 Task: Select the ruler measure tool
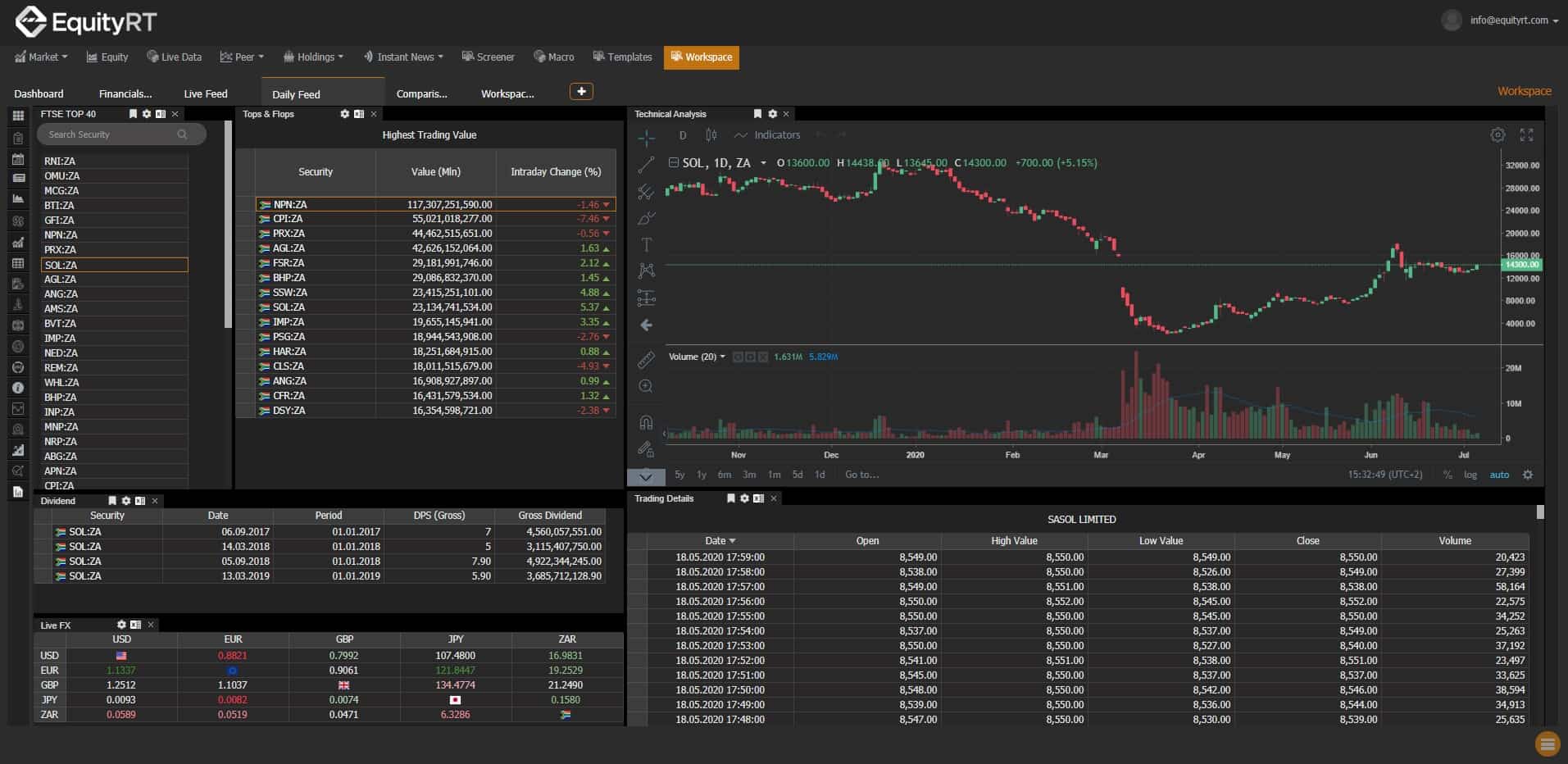coord(646,360)
